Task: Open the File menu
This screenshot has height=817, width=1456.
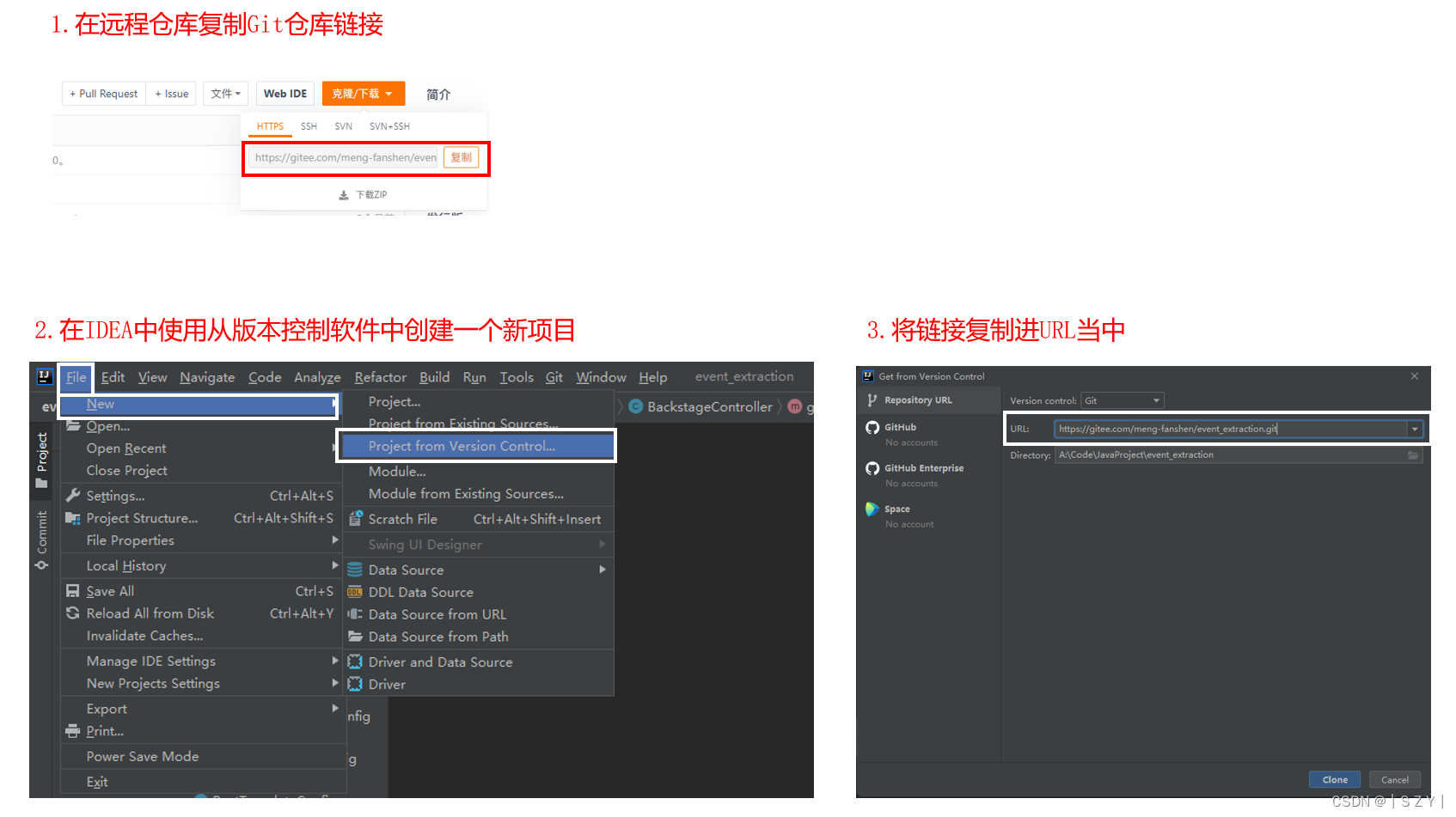Action: [76, 377]
